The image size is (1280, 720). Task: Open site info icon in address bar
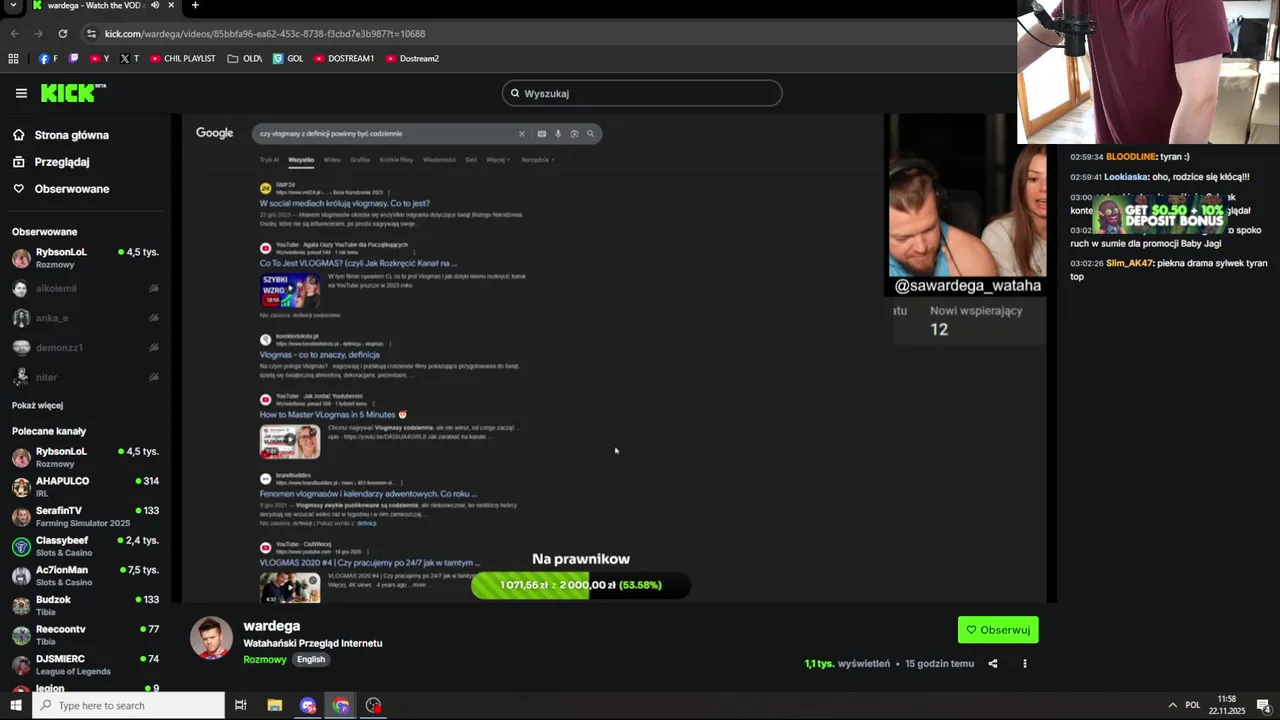click(91, 33)
